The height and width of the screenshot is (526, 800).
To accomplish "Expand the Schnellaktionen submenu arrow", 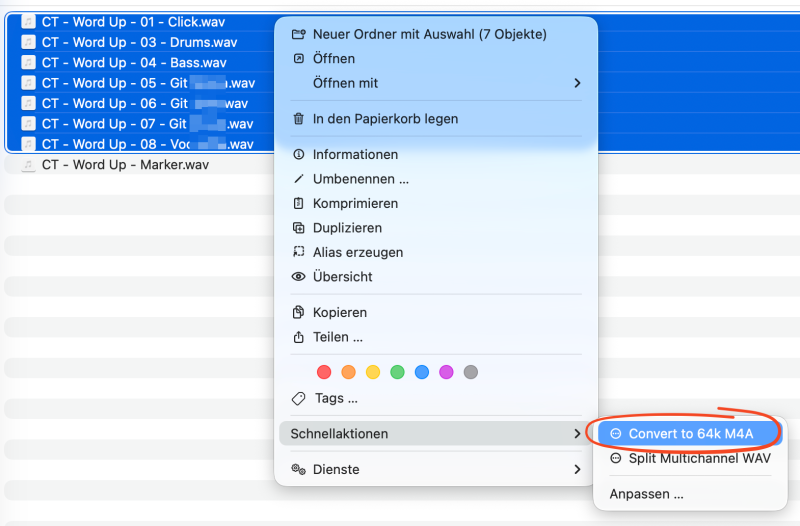I will coord(577,434).
